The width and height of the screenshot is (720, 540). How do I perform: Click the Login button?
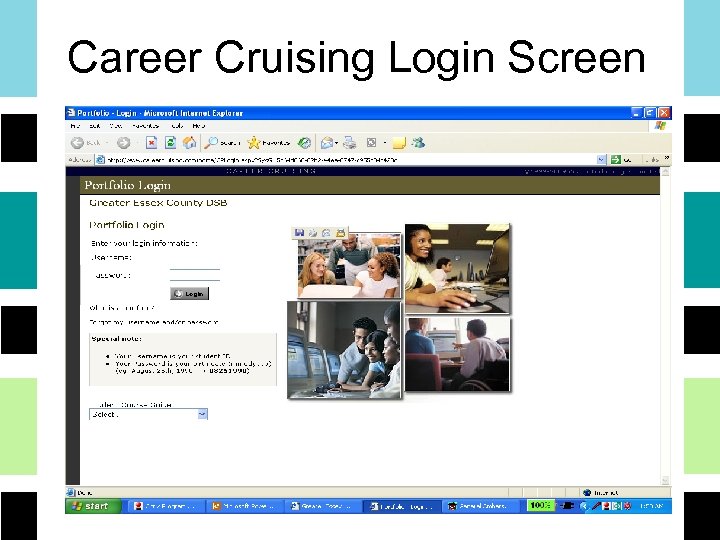(x=189, y=294)
